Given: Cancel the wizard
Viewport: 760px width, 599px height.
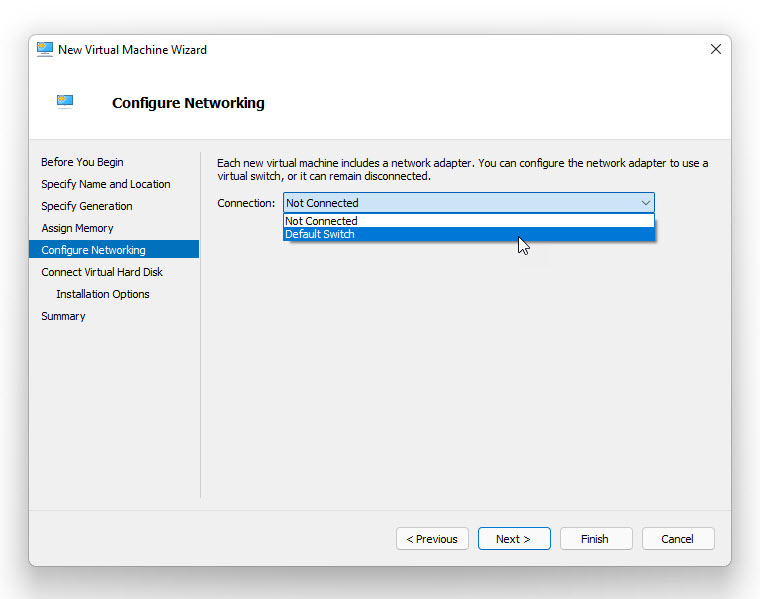Looking at the screenshot, I should click(x=678, y=539).
